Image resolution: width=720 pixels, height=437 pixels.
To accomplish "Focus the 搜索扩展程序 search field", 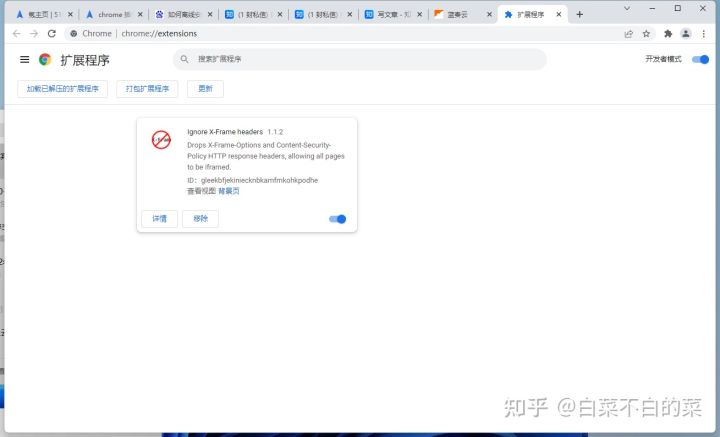I will click(360, 59).
